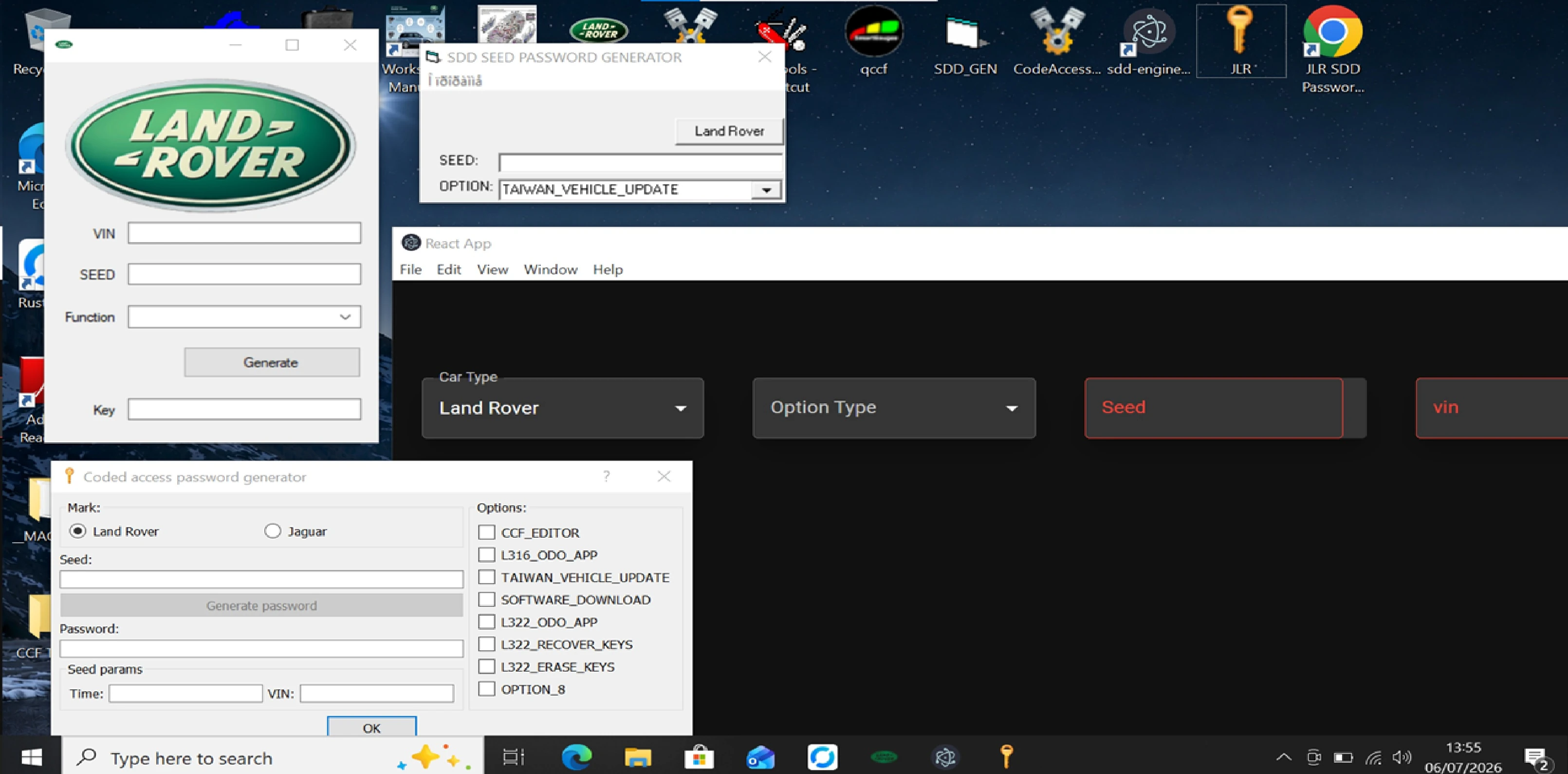
Task: Open the Edit menu in React App
Action: (449, 269)
